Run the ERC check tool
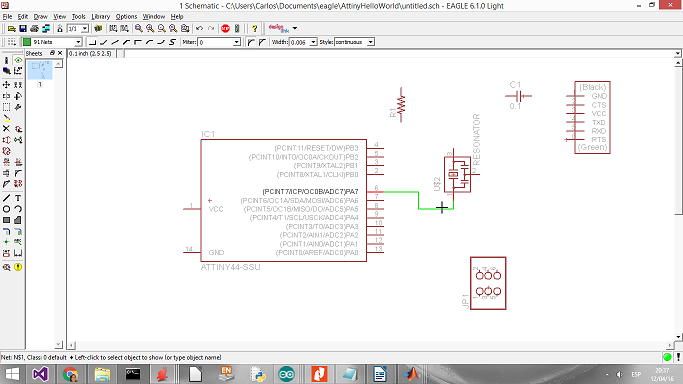Screen dimensions: 683x384 [7, 267]
